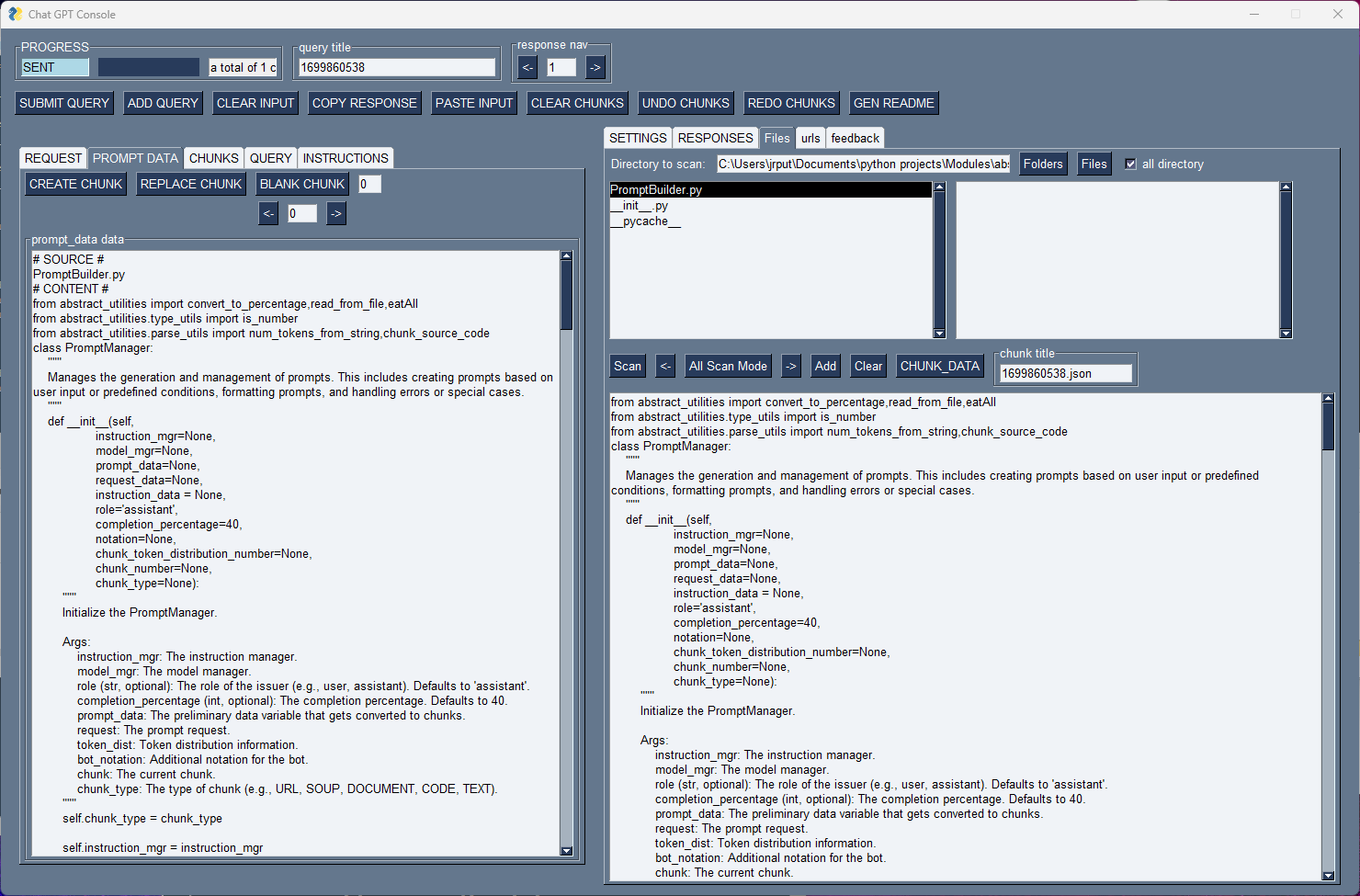
Task: Click the query title input field
Action: pos(397,67)
